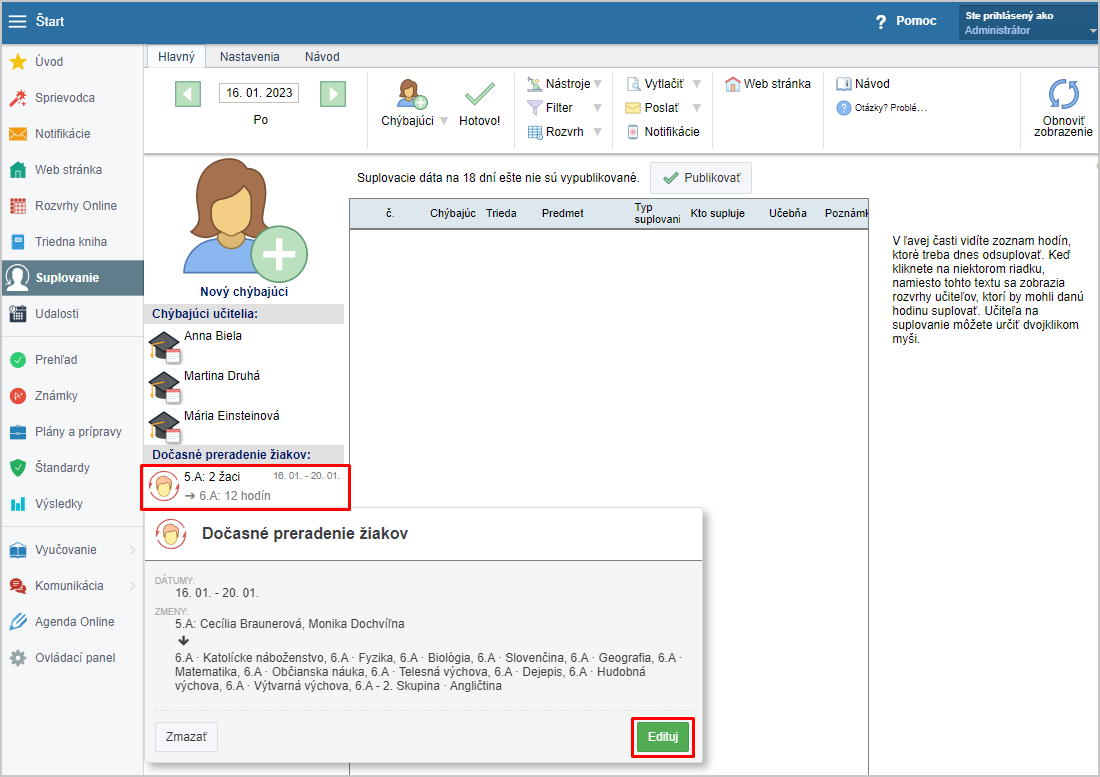Click the Chýbajúc column header

click(x=452, y=213)
